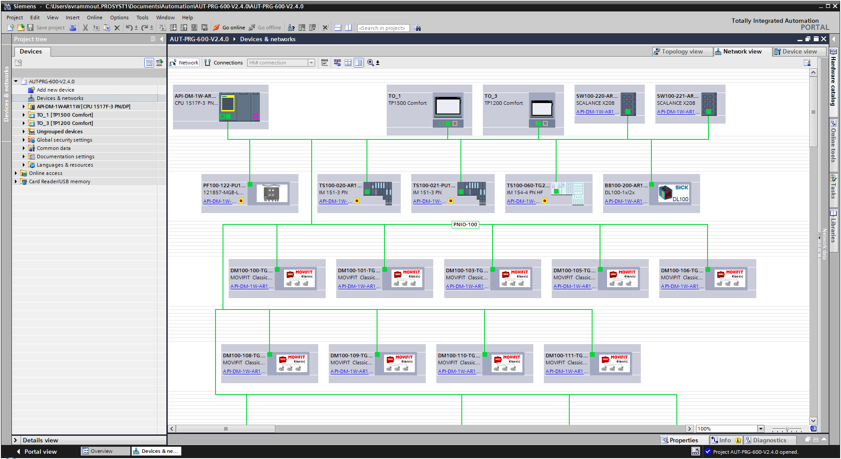Click the Redo arrow icon

(x=144, y=27)
